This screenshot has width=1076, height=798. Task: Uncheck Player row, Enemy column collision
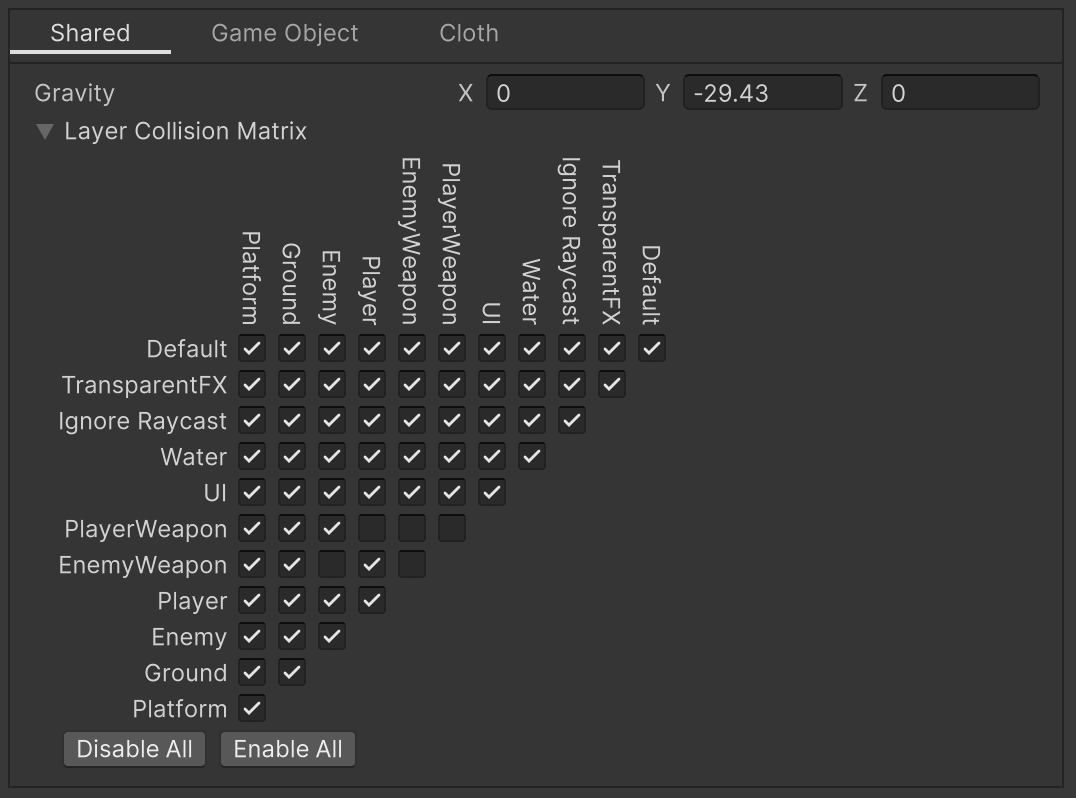[332, 601]
